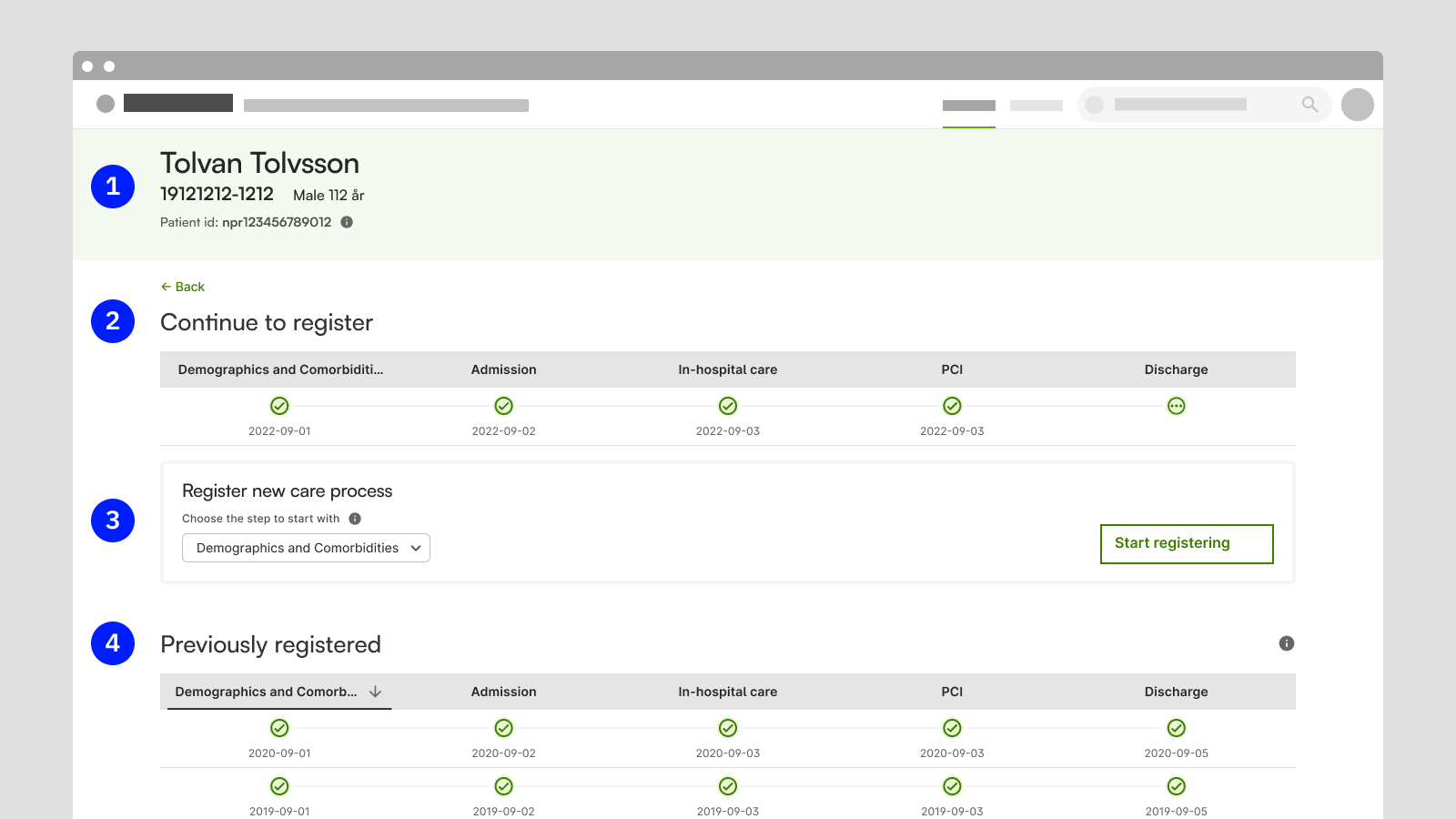Click info icon beside Choose the step to start with
The image size is (1456, 819).
pyautogui.click(x=355, y=519)
